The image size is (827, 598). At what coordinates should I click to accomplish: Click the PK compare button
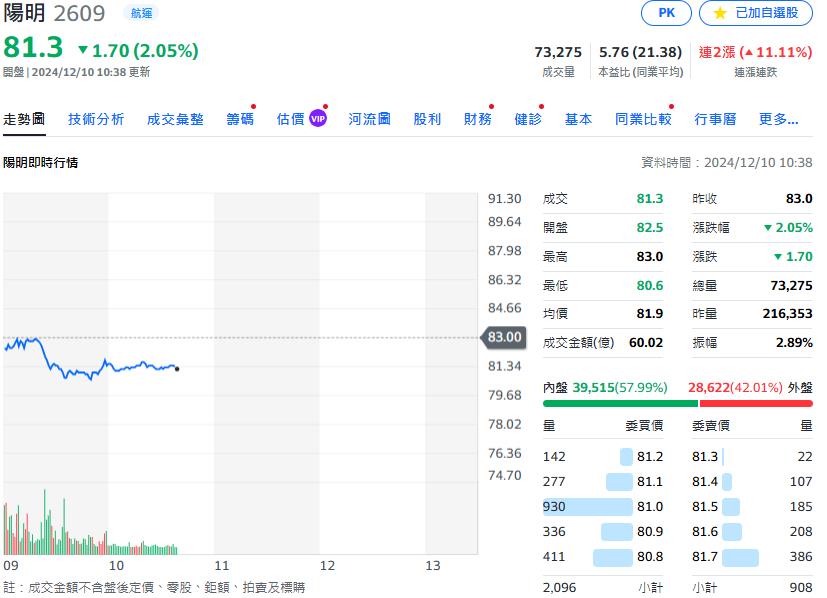click(x=666, y=13)
